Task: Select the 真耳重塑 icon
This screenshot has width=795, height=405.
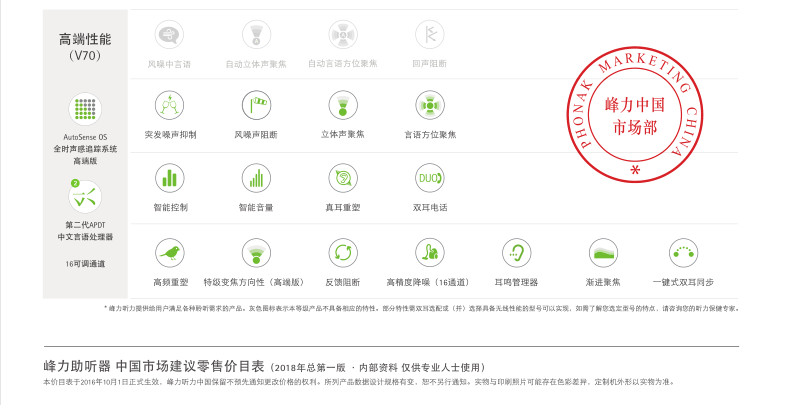Action: pyautogui.click(x=343, y=178)
